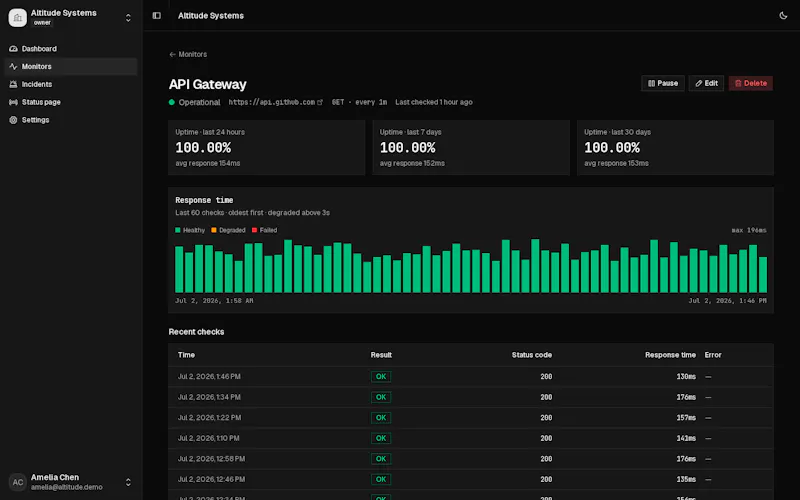
Task: Toggle the sidebar collapse icon
Action: coord(157,16)
